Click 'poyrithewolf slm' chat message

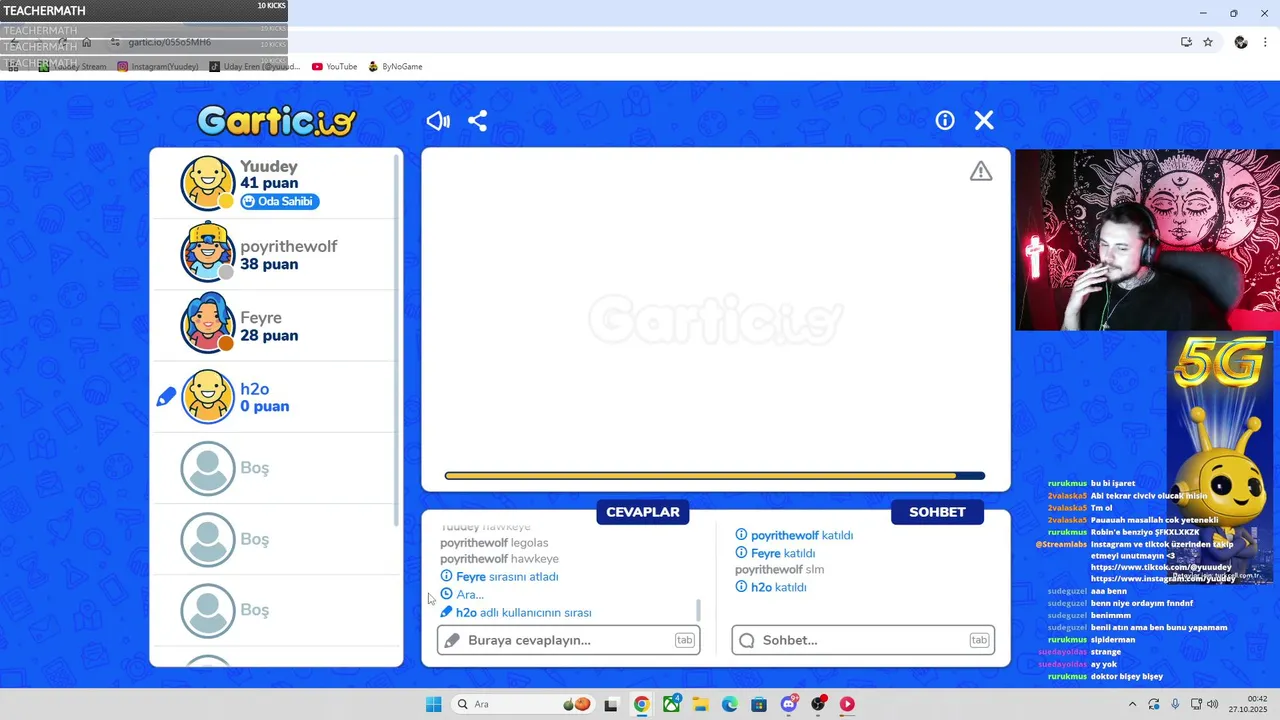point(780,570)
